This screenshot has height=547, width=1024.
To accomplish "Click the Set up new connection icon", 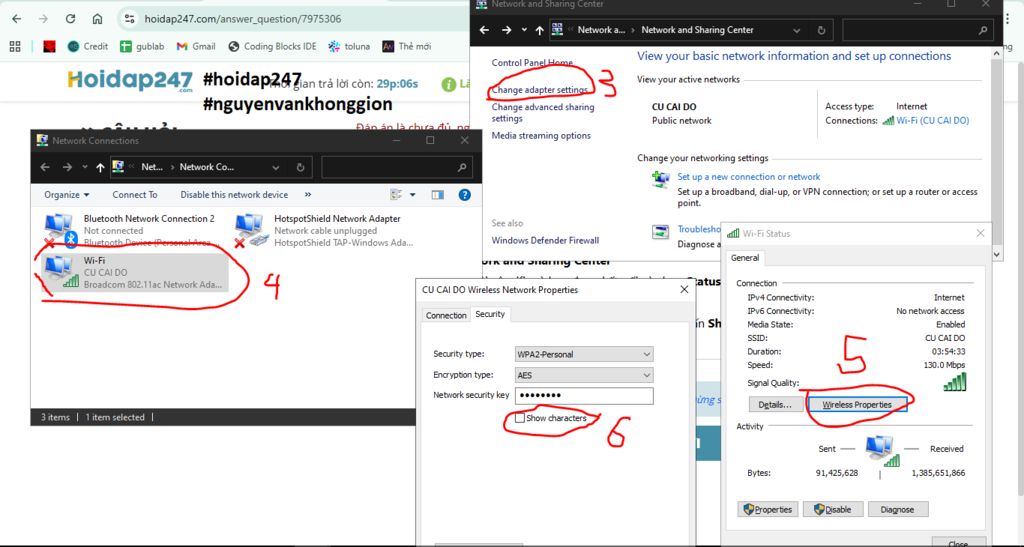I will click(x=661, y=179).
